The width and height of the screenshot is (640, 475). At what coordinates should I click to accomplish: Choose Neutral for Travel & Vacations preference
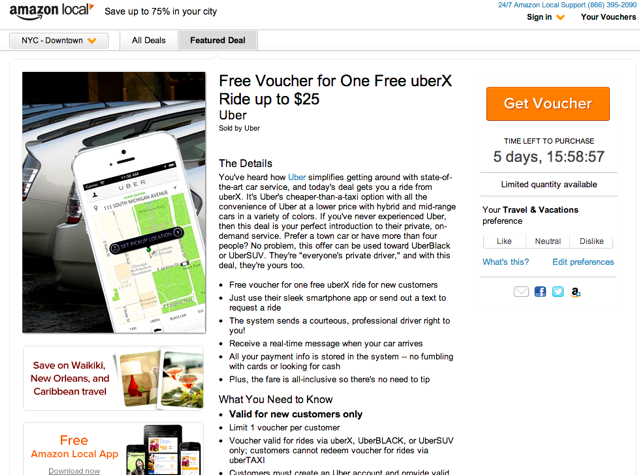548,241
